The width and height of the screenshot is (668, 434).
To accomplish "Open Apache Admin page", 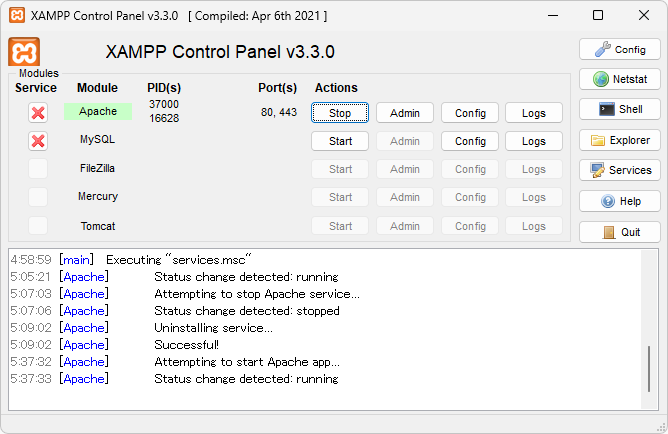I will [405, 113].
